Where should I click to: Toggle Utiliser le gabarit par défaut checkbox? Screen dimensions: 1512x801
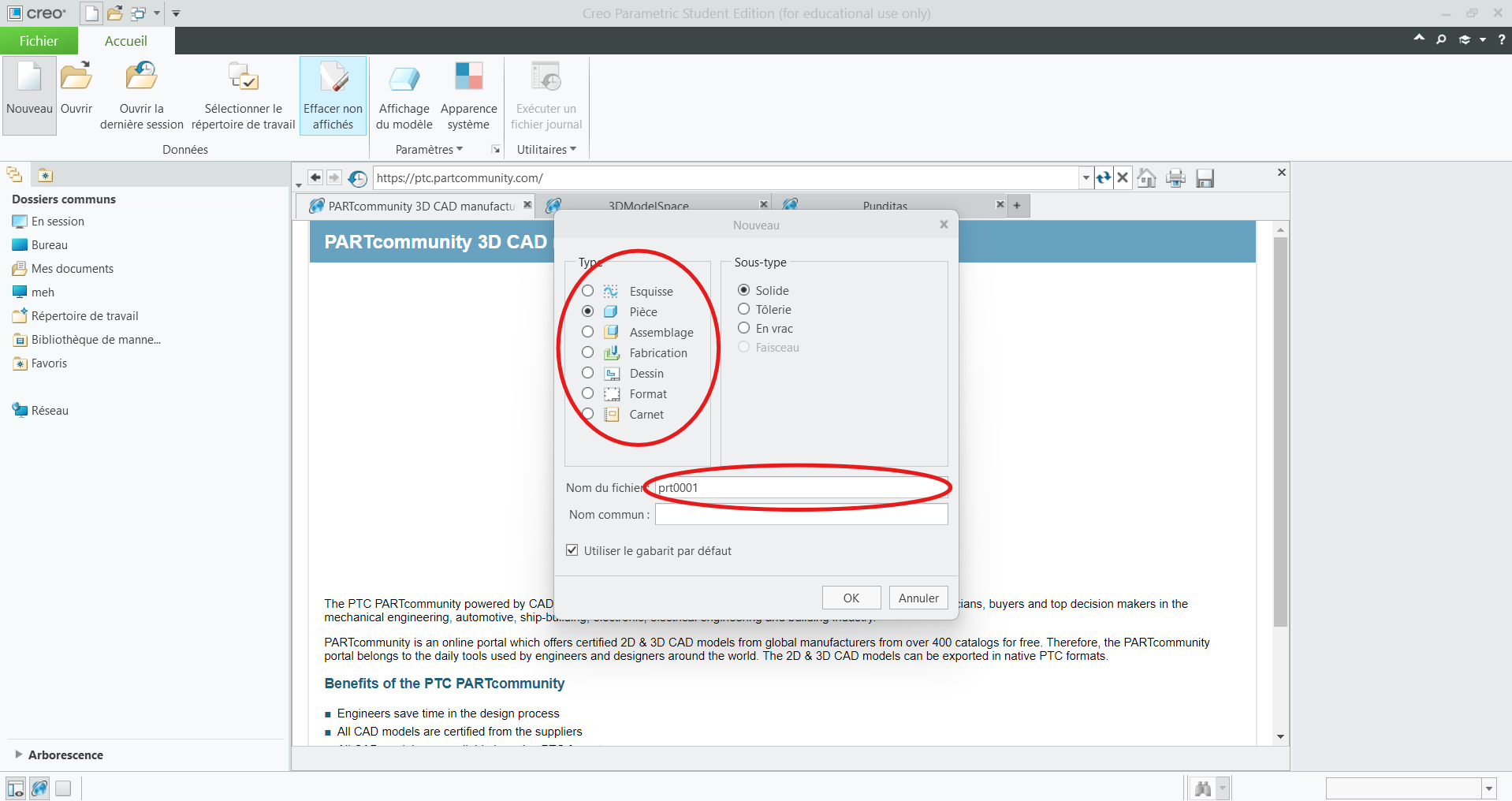point(572,550)
